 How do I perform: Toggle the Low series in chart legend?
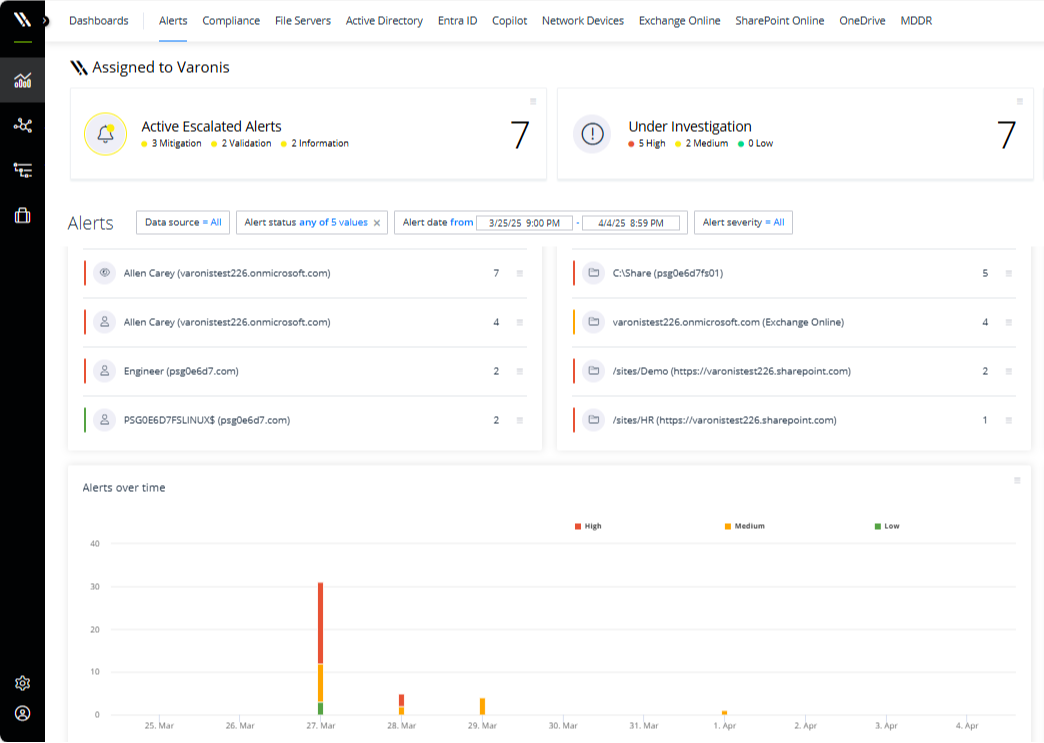[887, 526]
